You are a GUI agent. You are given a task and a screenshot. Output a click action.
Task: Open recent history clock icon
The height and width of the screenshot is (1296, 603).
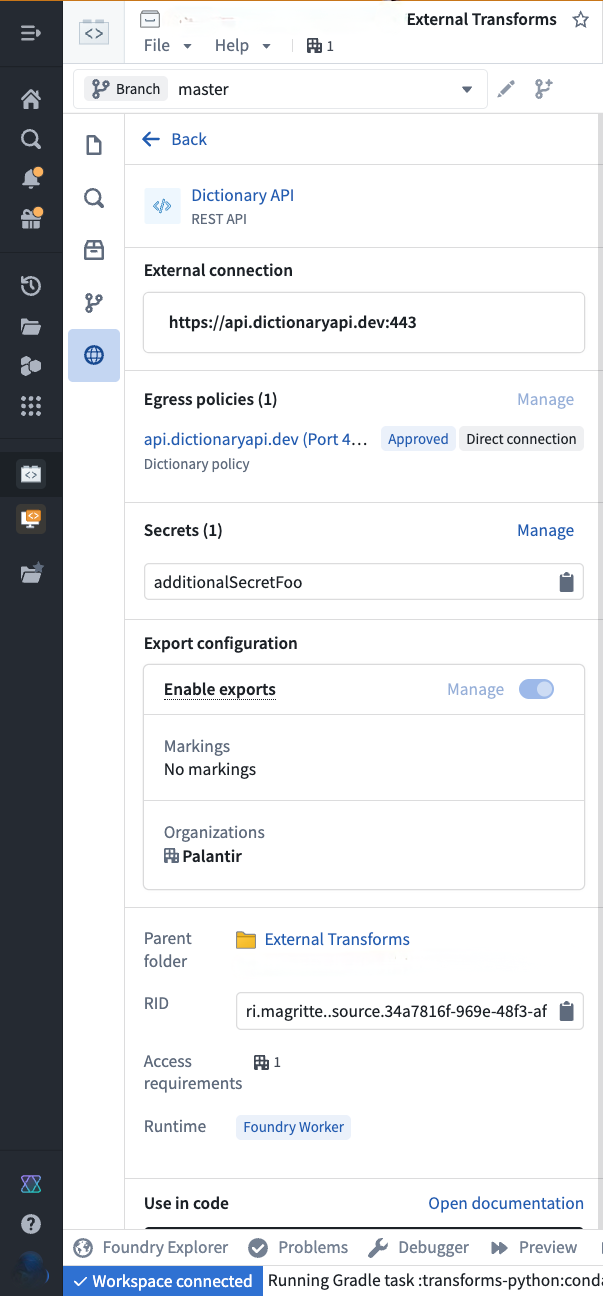pyautogui.click(x=31, y=286)
